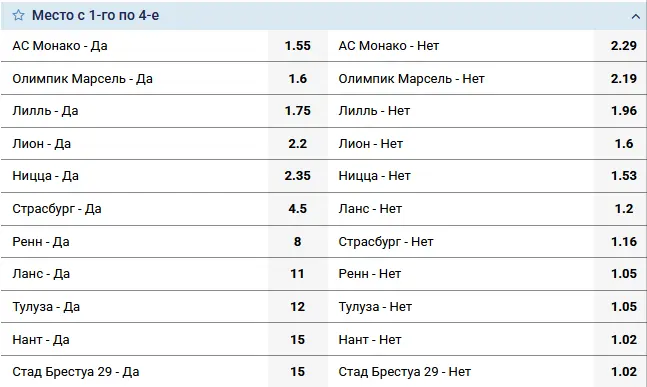Pick Страсбург Нет odds 1.16
Image resolution: width=647 pixels, height=387 pixels.
pyautogui.click(x=623, y=241)
